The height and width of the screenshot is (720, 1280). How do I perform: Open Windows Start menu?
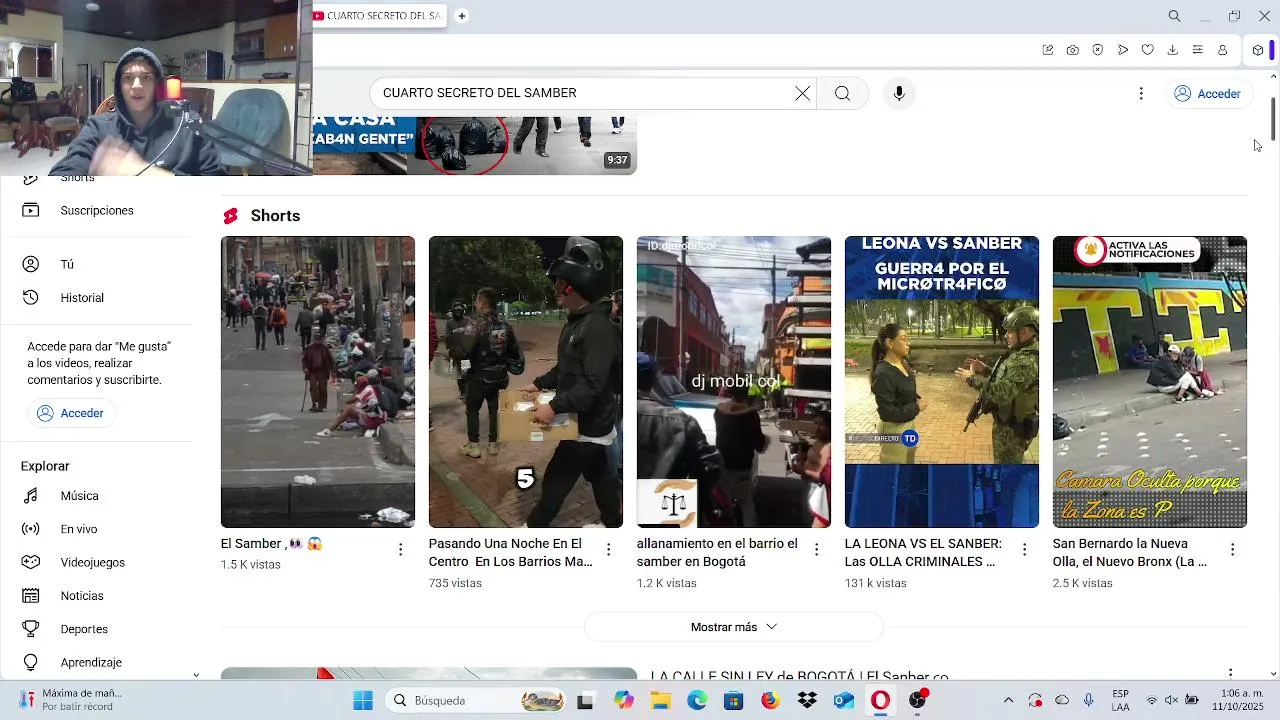tap(363, 700)
